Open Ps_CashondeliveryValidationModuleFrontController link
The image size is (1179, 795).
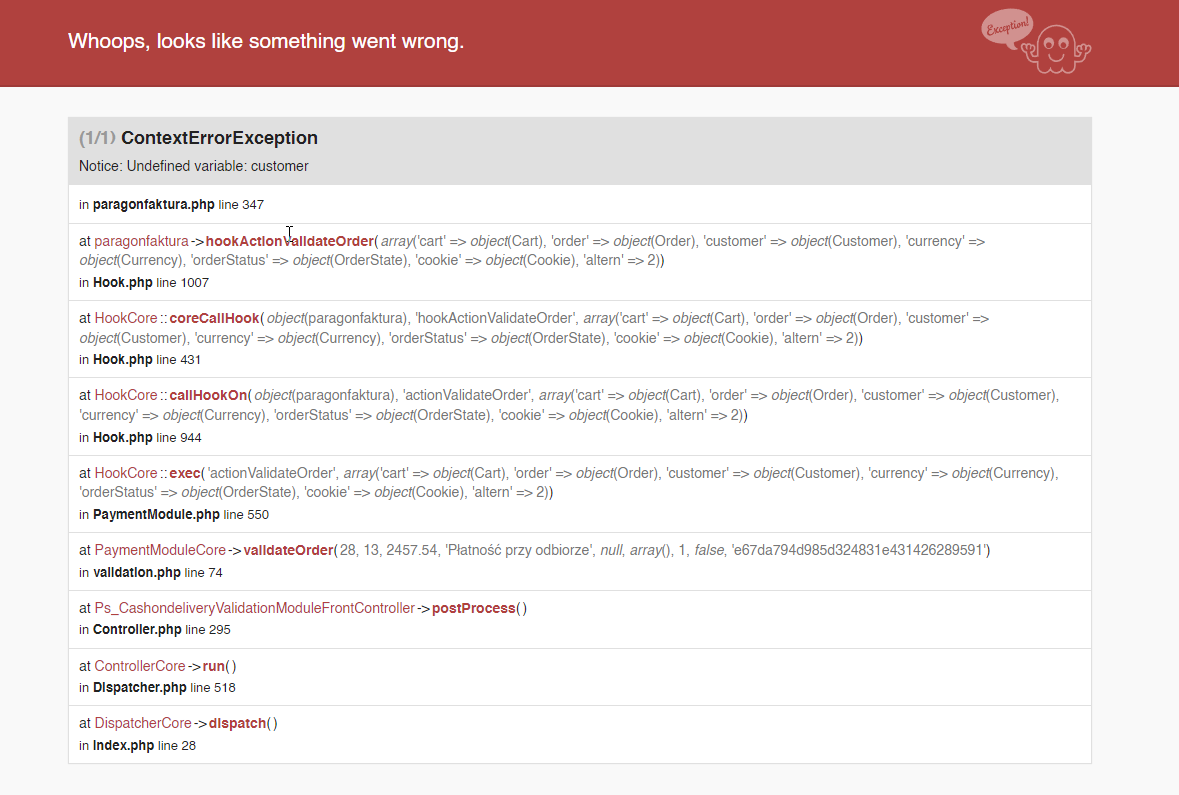254,608
